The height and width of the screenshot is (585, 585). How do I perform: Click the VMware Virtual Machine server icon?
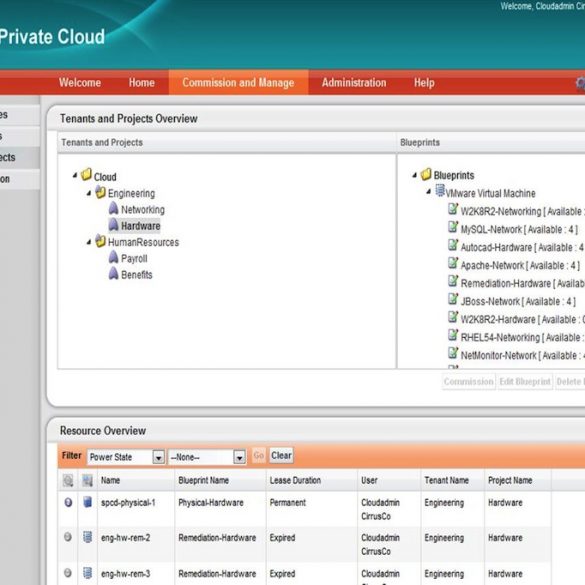[x=440, y=191]
